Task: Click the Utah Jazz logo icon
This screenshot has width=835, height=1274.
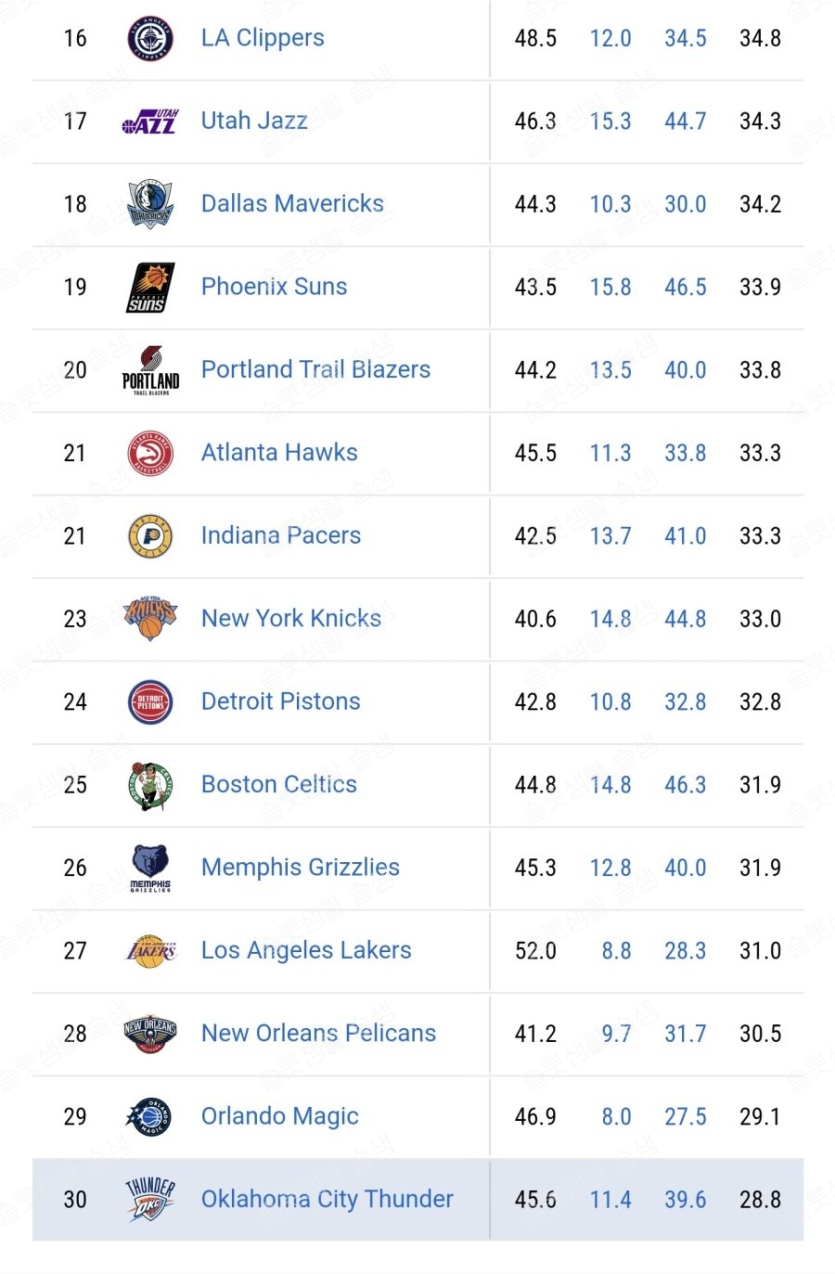Action: tap(150, 122)
